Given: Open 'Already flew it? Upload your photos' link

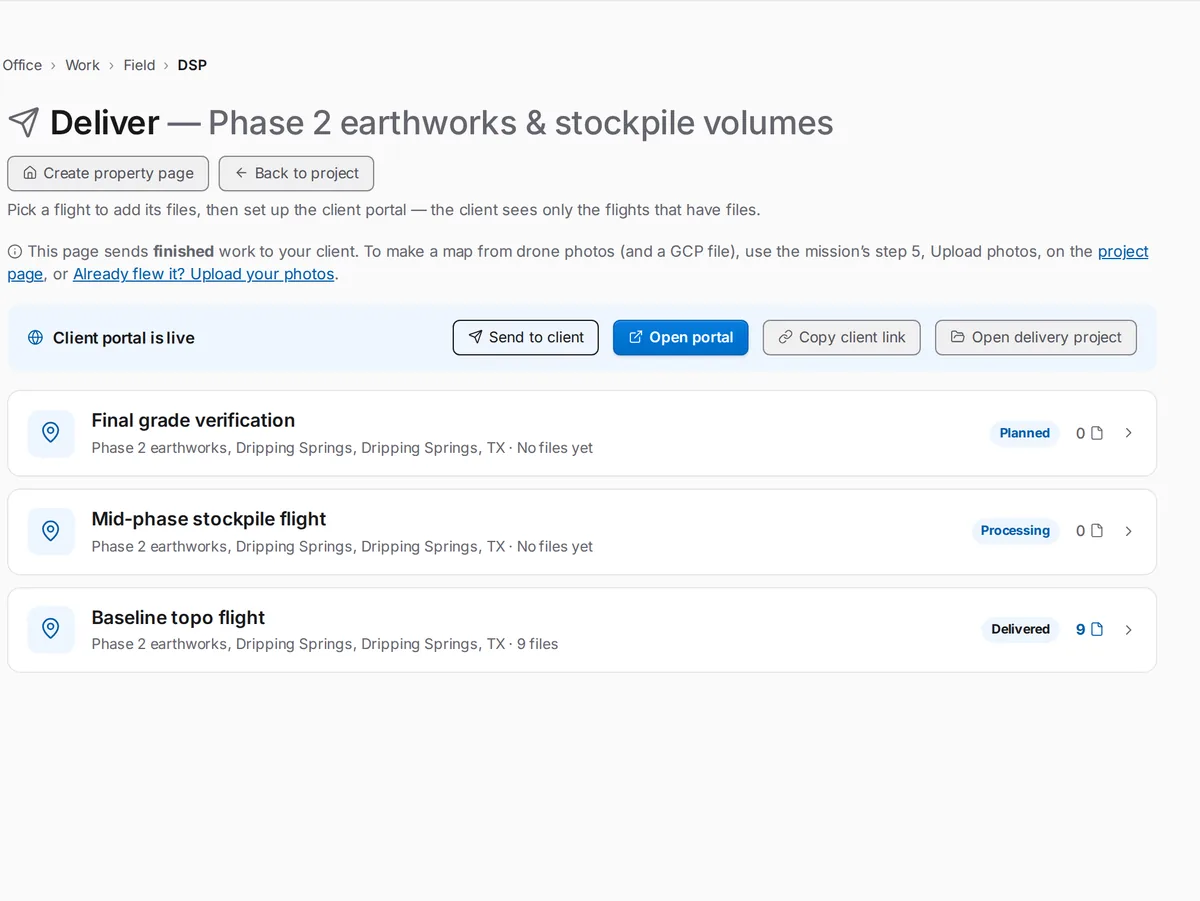Looking at the screenshot, I should coord(204,274).
